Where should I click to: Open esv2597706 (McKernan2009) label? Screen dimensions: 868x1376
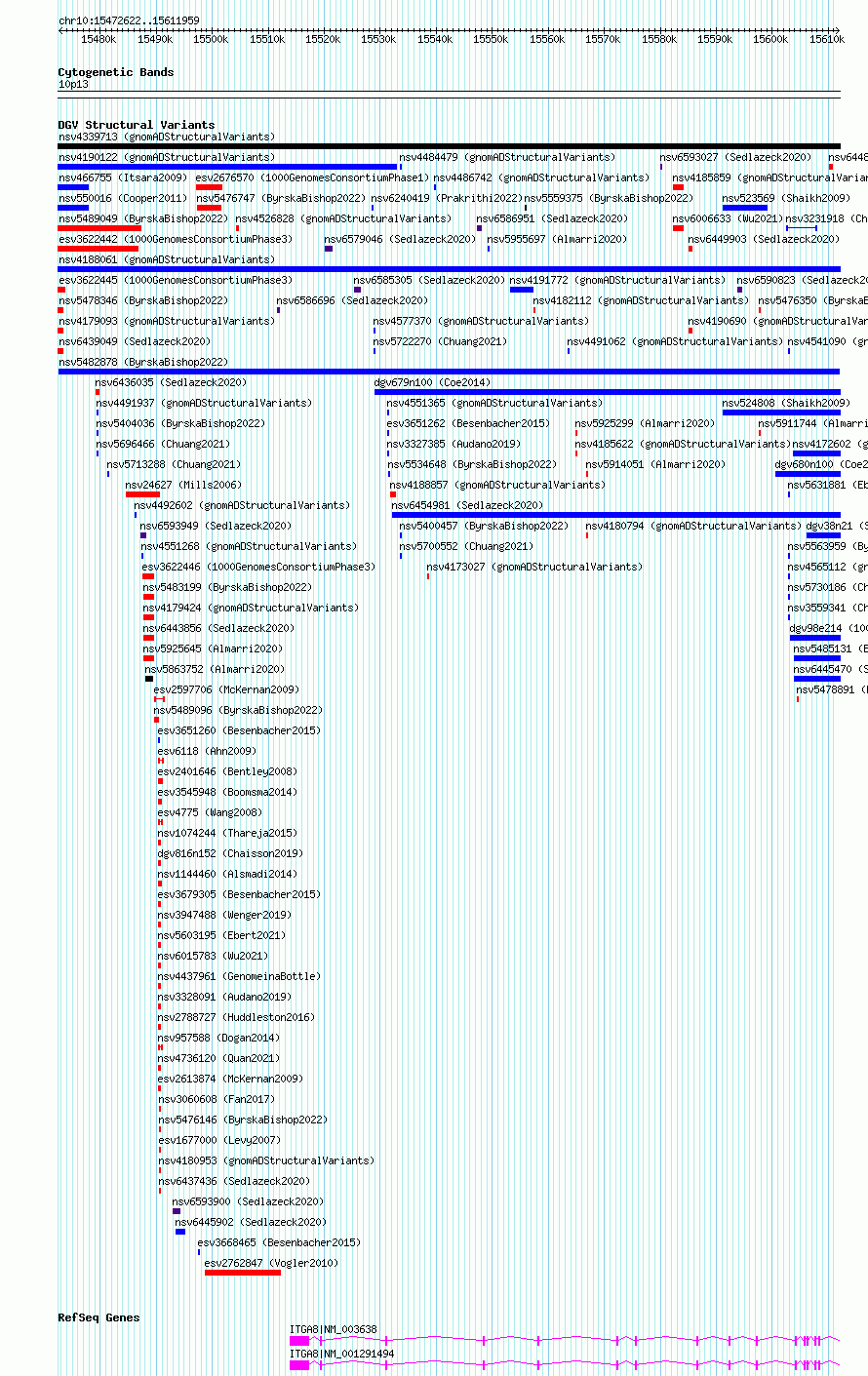[226, 689]
